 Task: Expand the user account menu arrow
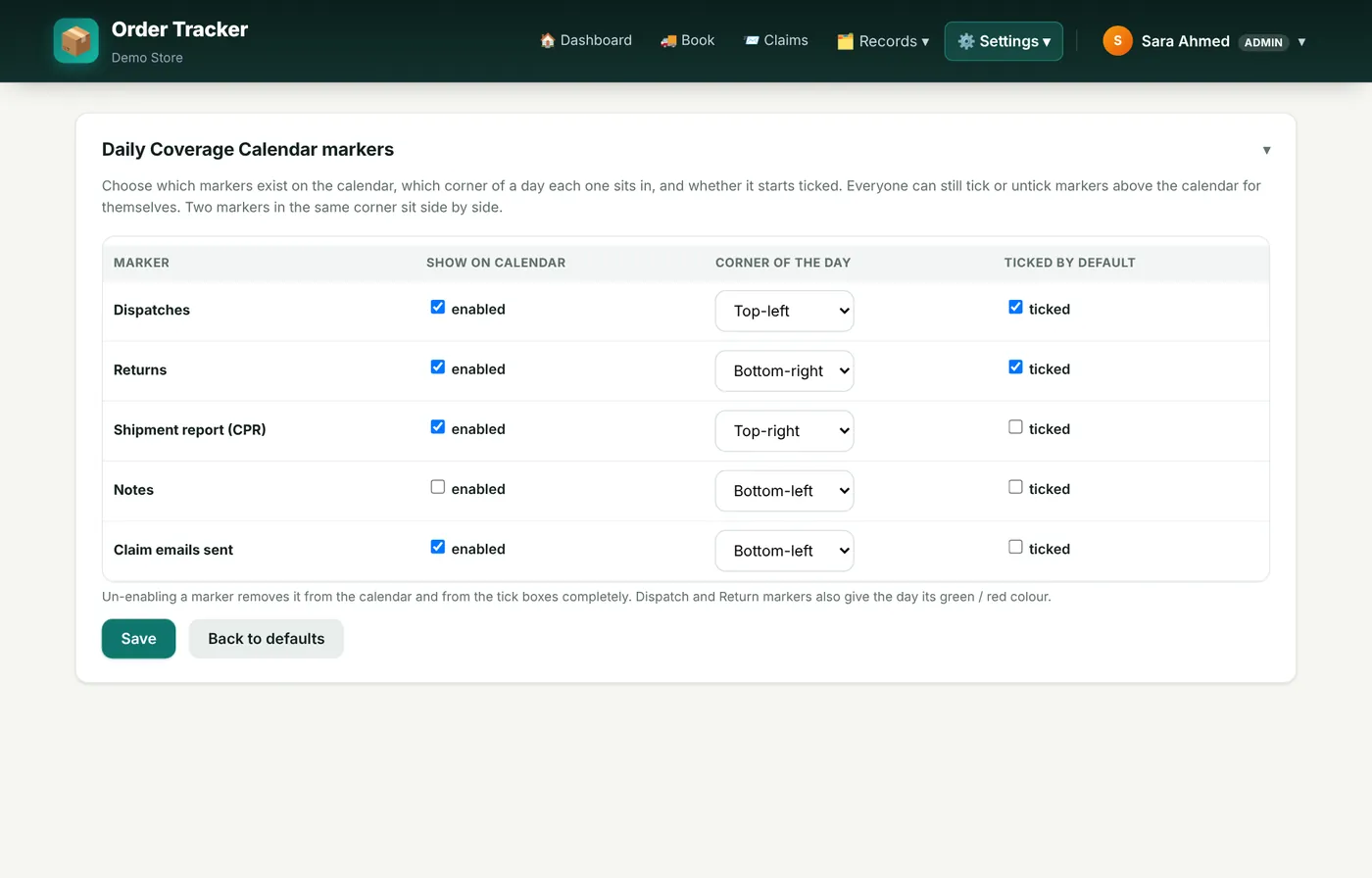[1301, 42]
